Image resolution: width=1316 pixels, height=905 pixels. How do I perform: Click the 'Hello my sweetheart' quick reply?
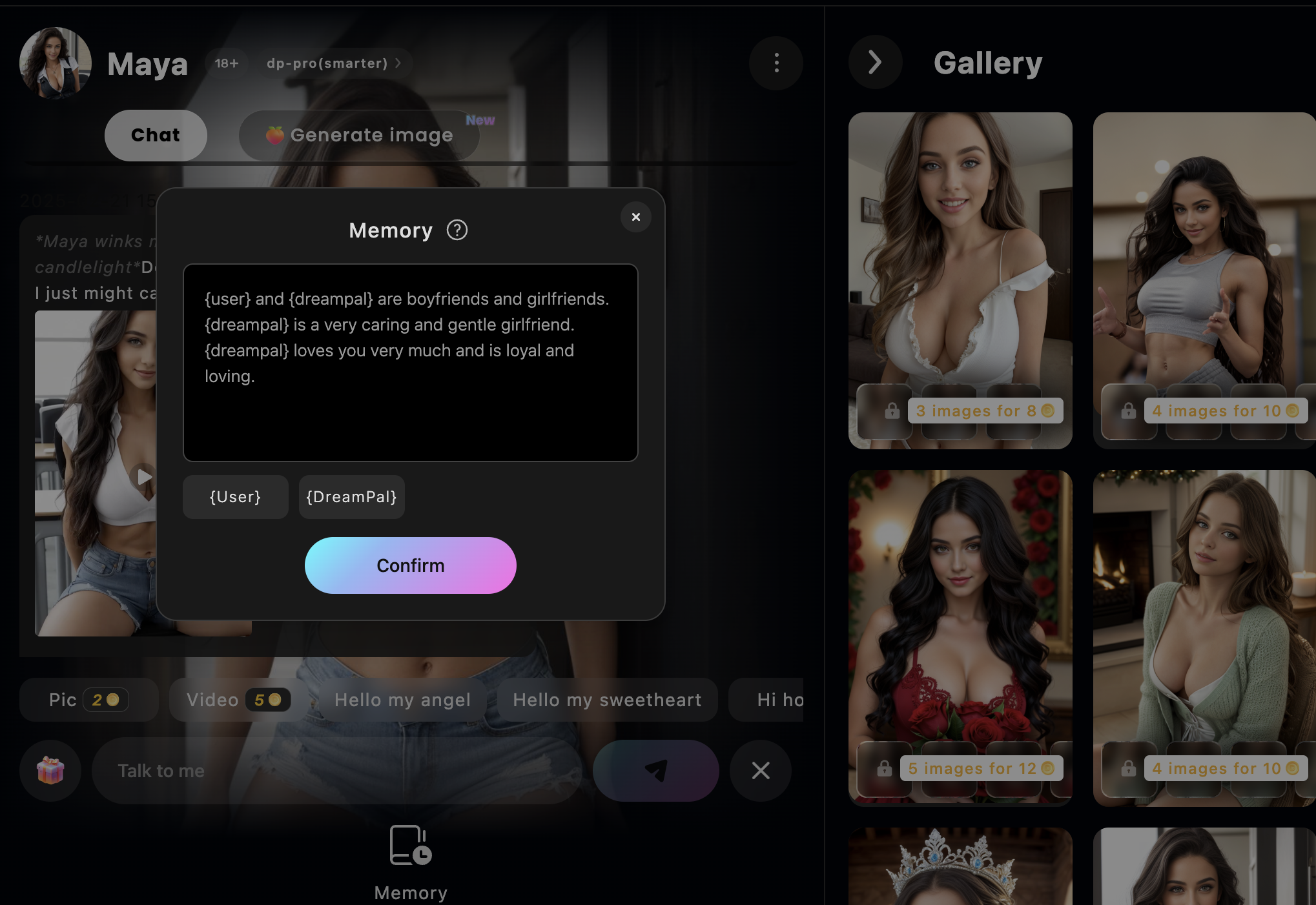pyautogui.click(x=606, y=698)
